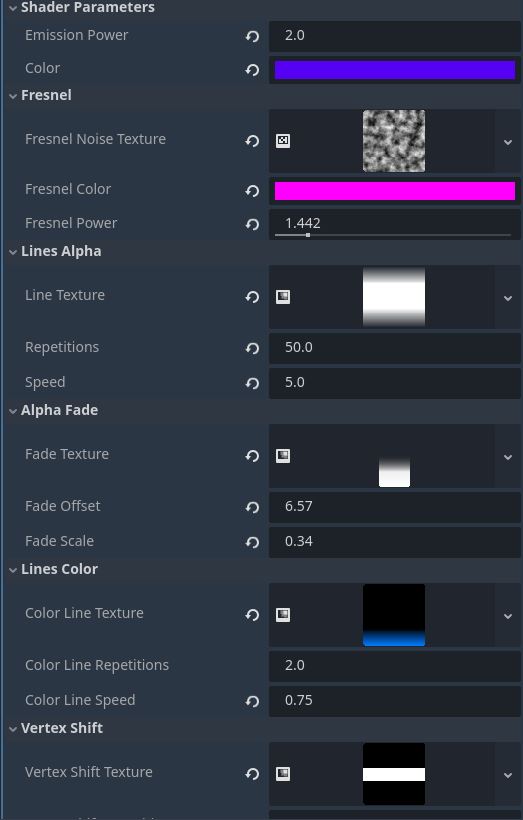Click the Fresnel Power slider track
The image size is (523, 820).
point(393,235)
